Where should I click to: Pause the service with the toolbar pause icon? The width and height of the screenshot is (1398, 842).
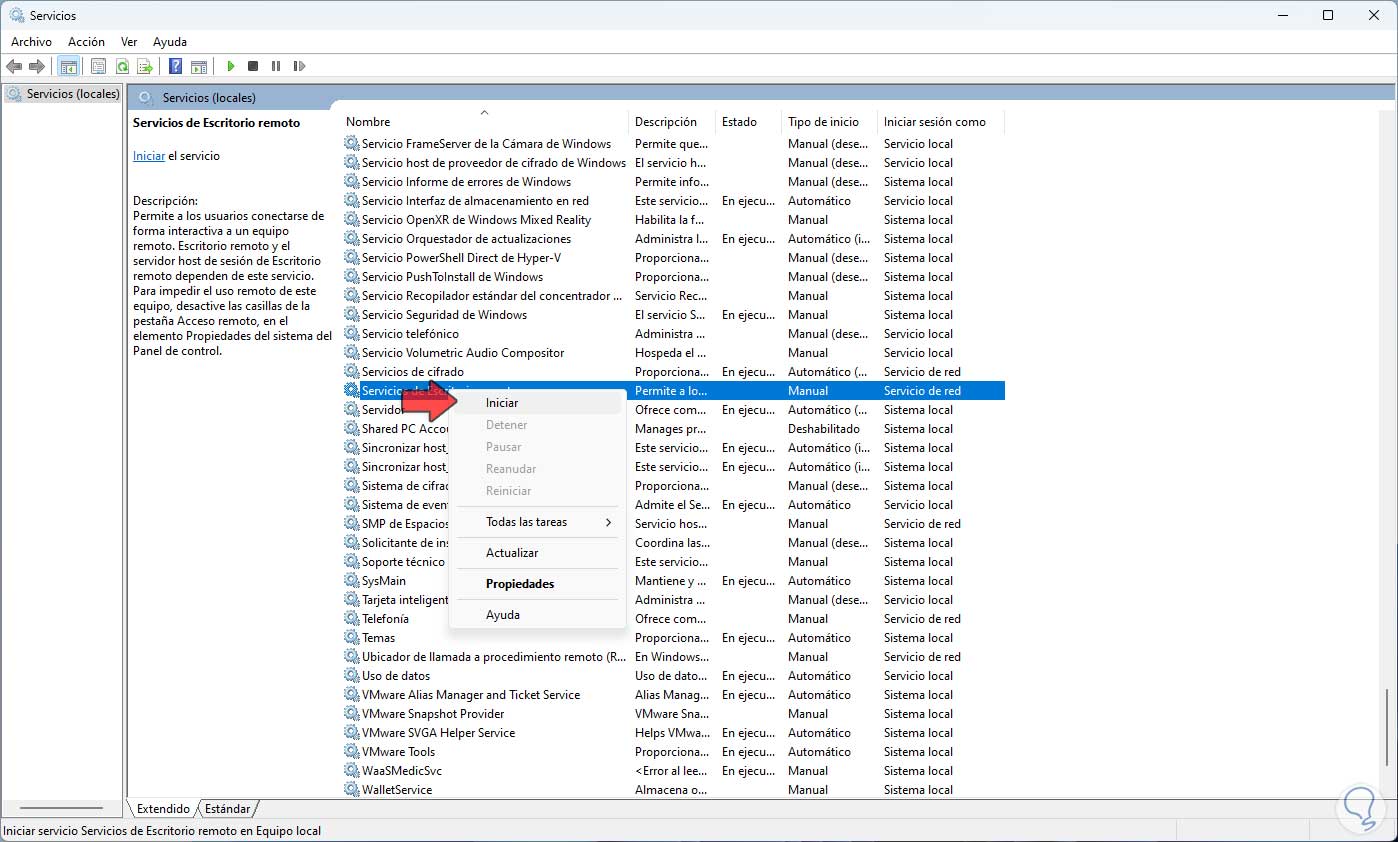[x=276, y=66]
